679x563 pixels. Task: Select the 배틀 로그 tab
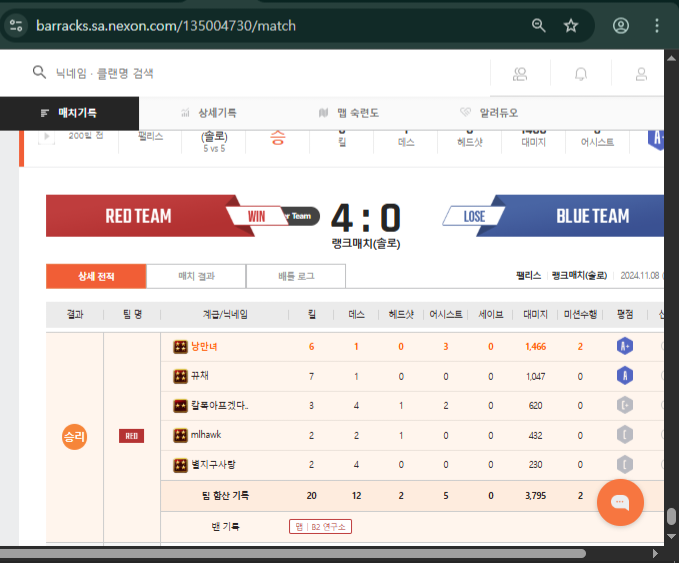pyautogui.click(x=296, y=276)
